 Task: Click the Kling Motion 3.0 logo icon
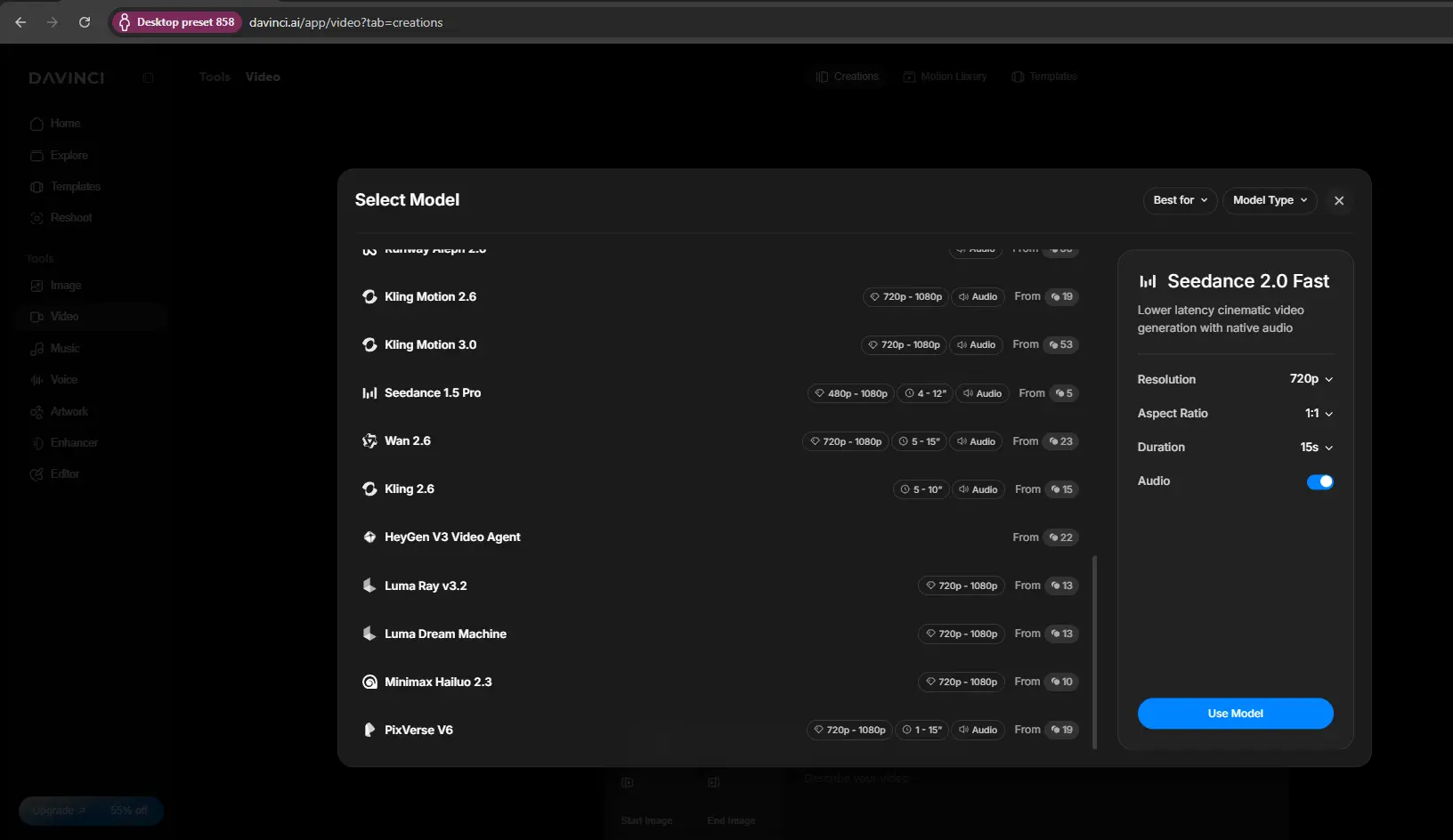click(369, 344)
